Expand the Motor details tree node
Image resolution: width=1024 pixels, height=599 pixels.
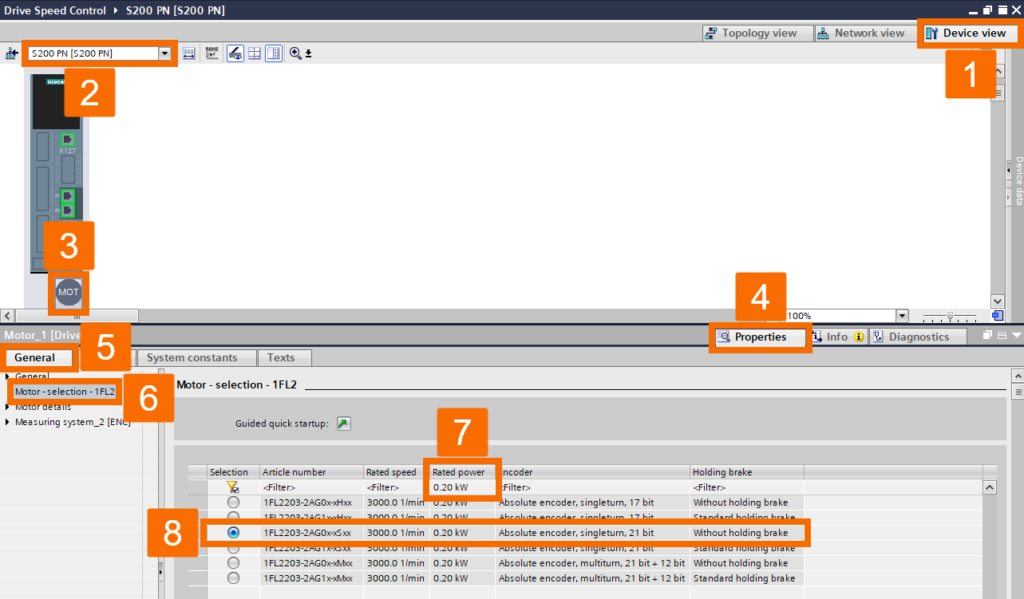pyautogui.click(x=7, y=406)
